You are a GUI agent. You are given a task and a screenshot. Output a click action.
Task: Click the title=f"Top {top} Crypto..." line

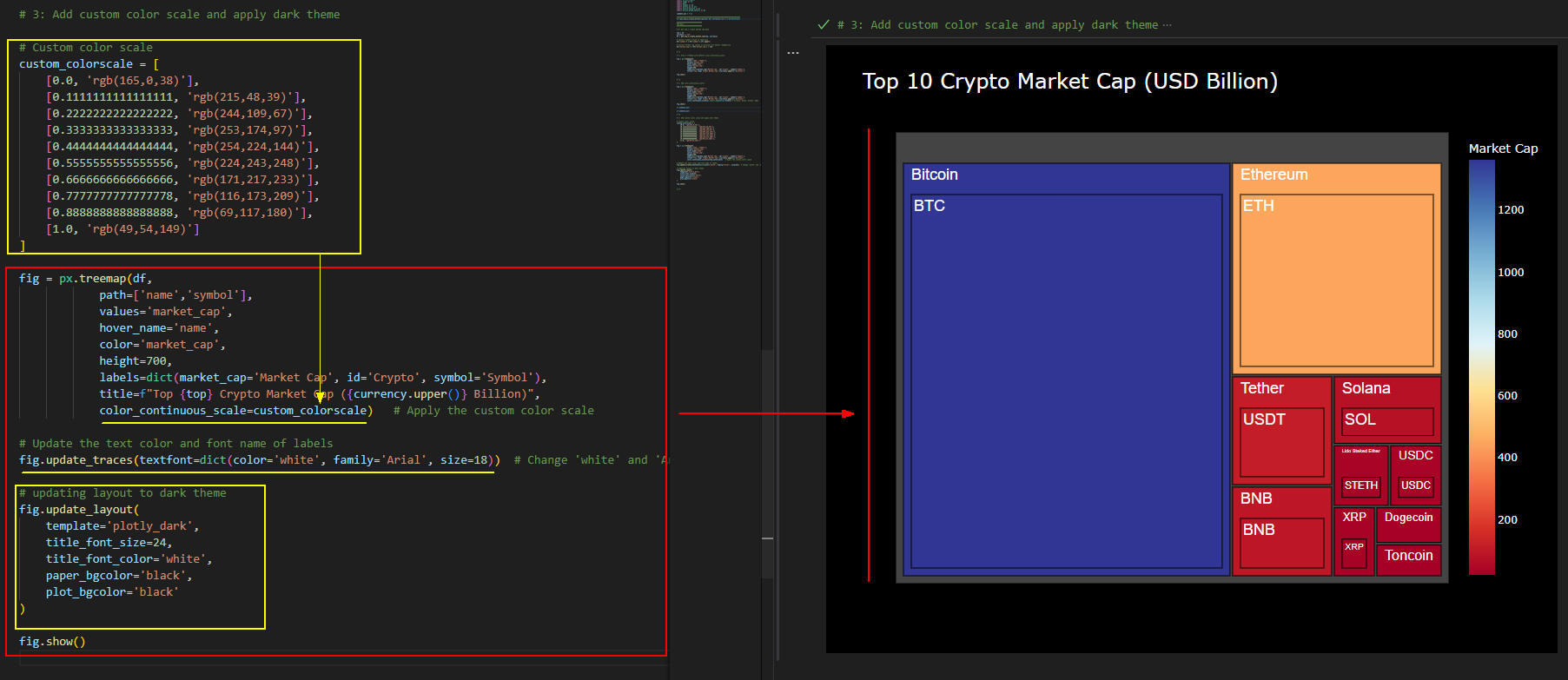pos(320,394)
